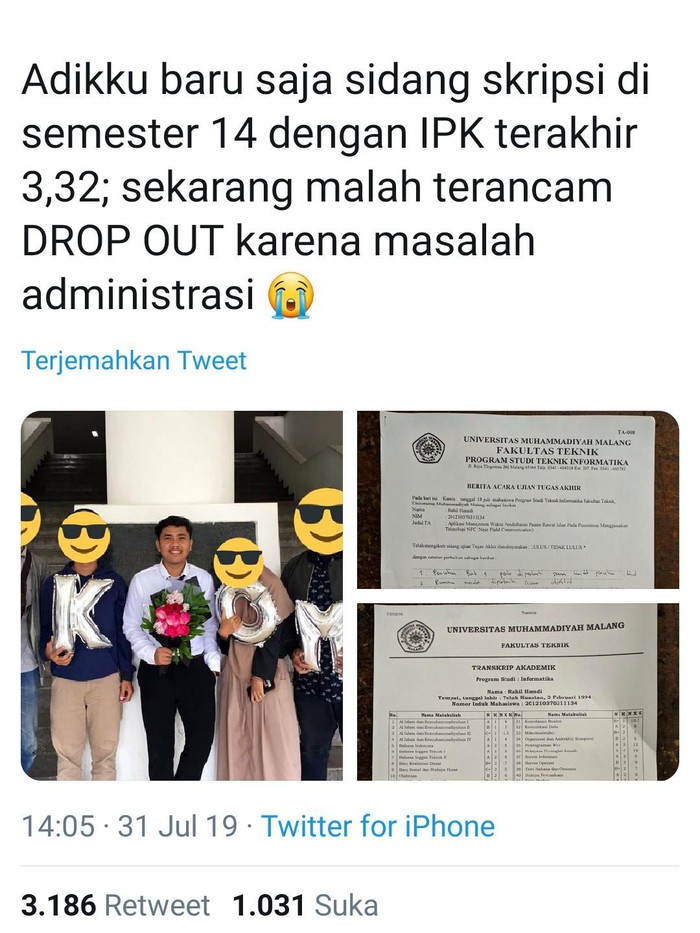Click the university logo on Berita Acara document
Image resolution: width=700 pixels, height=933 pixels.
tap(428, 448)
